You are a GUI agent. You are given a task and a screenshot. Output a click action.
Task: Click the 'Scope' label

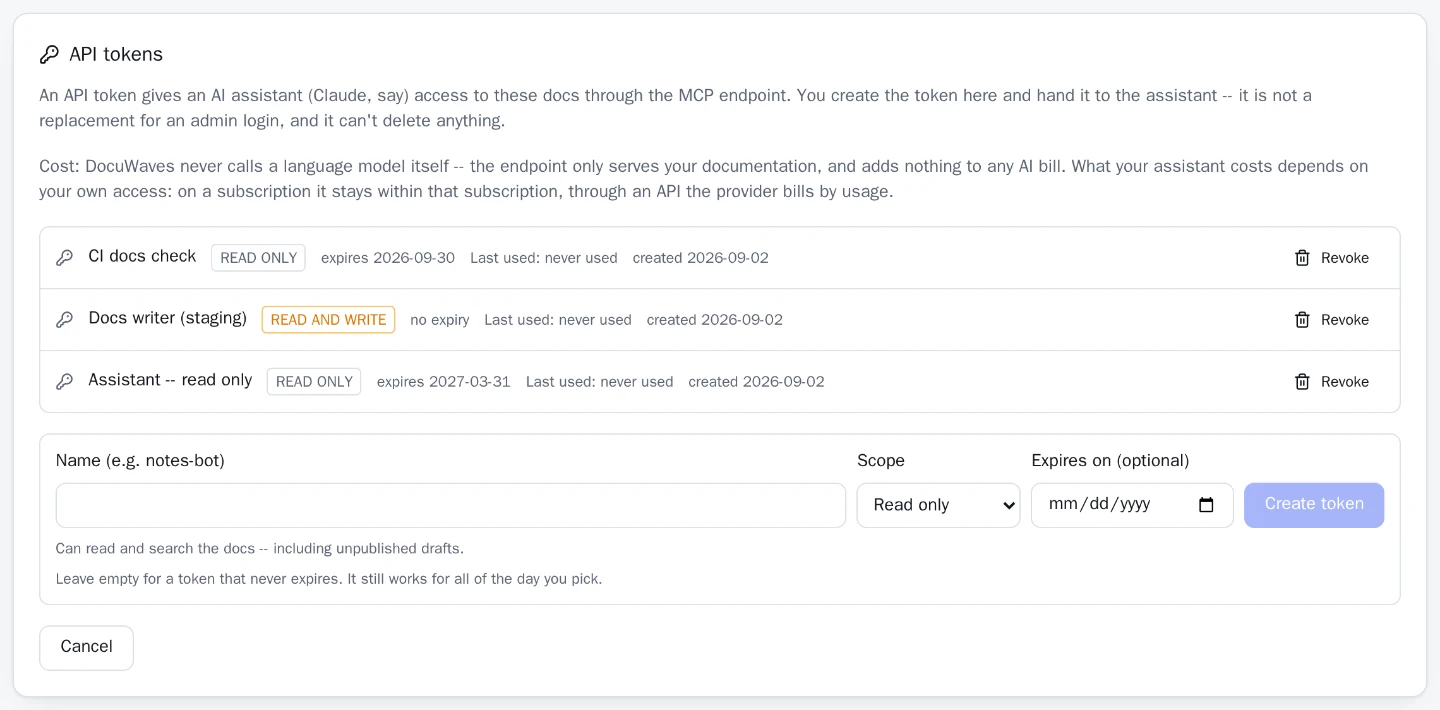tap(881, 461)
